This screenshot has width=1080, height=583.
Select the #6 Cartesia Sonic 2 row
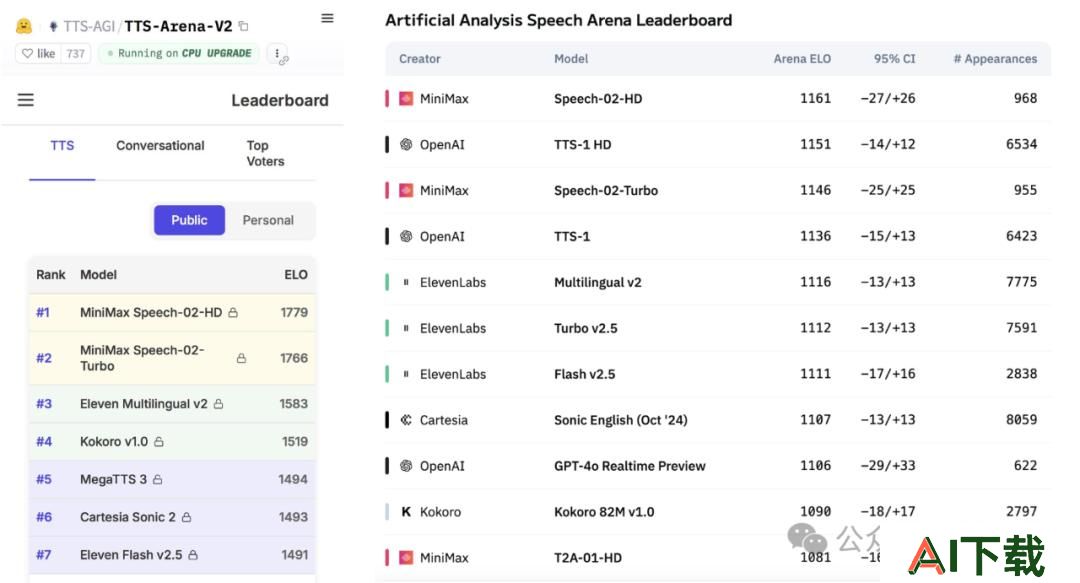click(172, 518)
